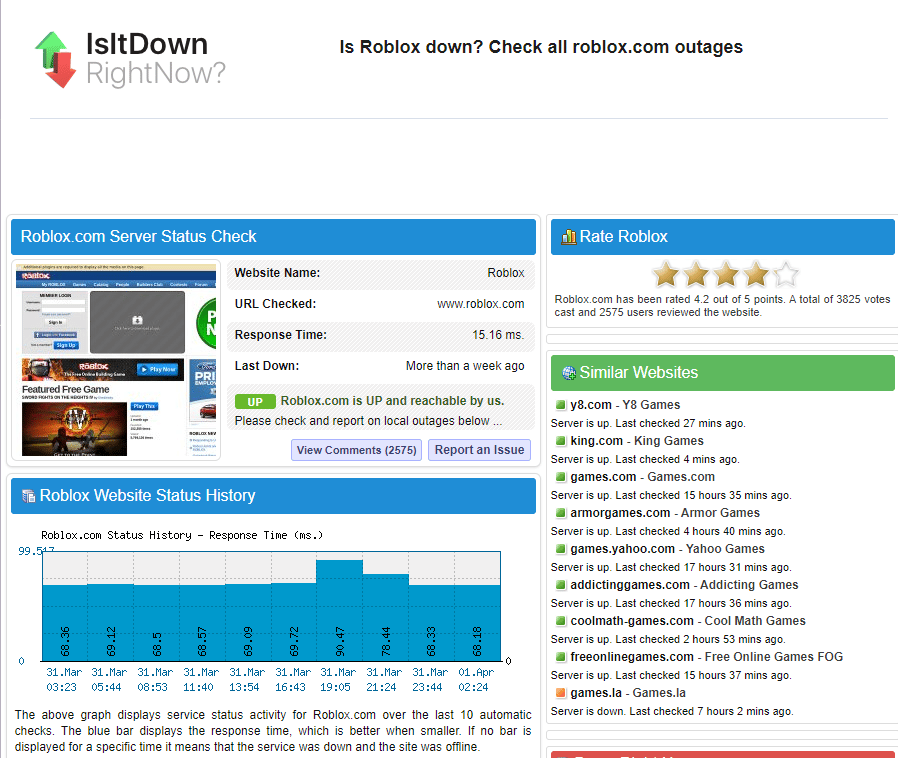Viewport: 898px width, 758px height.
Task: Open the freeonlinegames.com link
Action: tap(632, 657)
